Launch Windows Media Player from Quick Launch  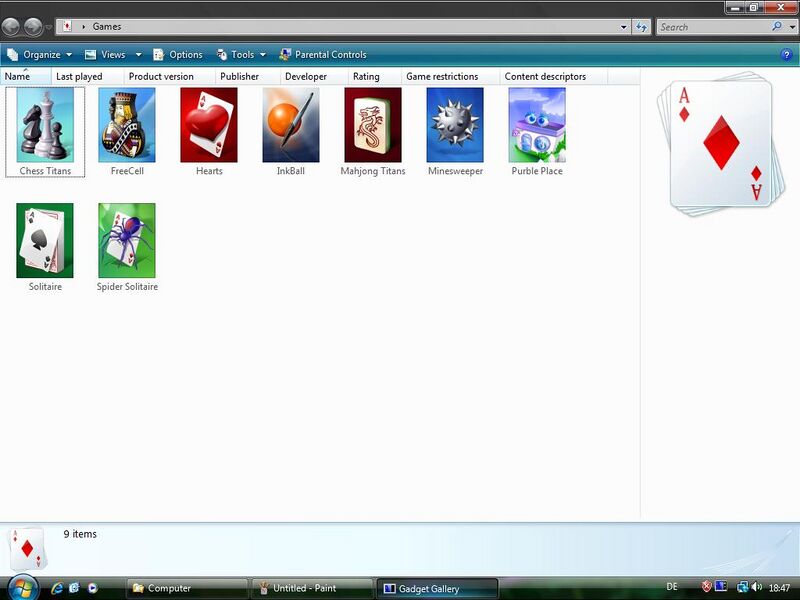[92, 588]
